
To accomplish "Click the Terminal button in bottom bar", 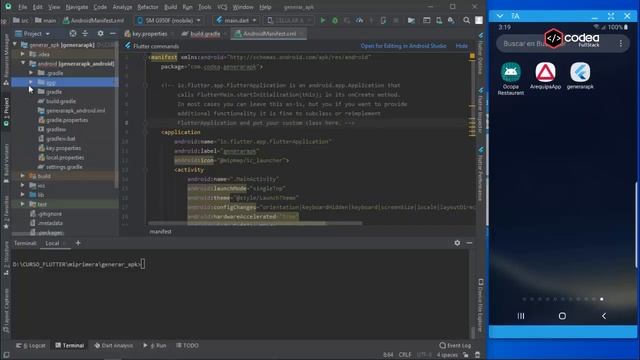I will [69, 345].
